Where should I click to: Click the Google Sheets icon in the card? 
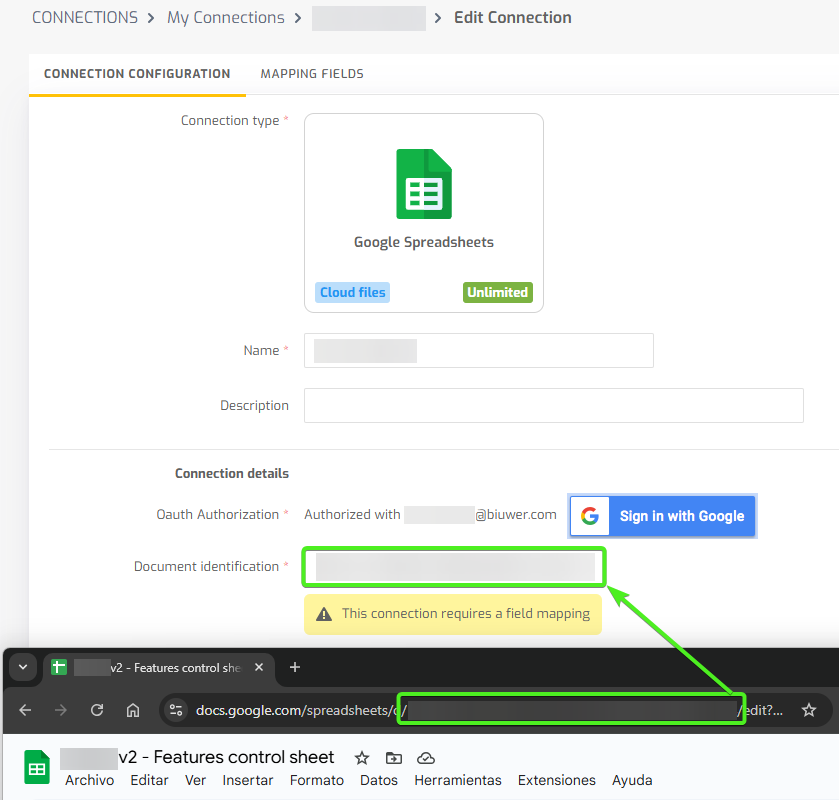[x=424, y=184]
